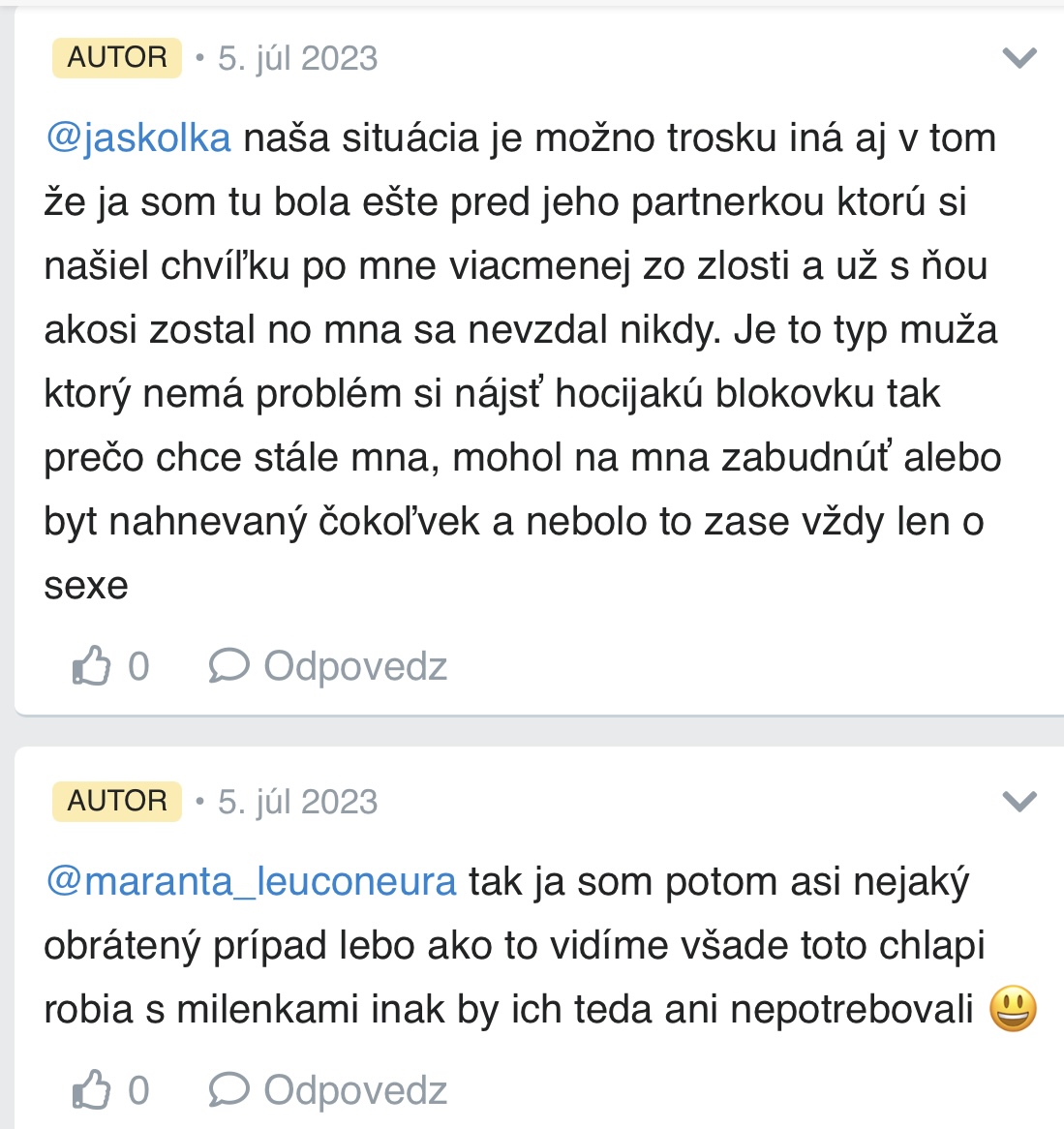Click the date 5. júl 2023 on first comment

point(297,58)
